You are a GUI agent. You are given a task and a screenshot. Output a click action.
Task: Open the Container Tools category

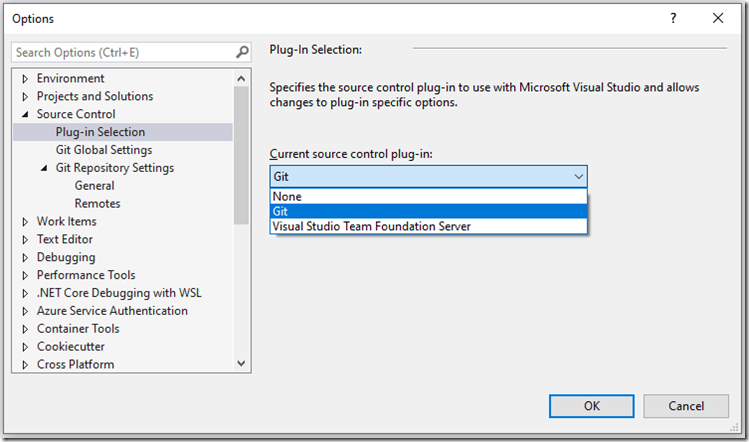[78, 329]
